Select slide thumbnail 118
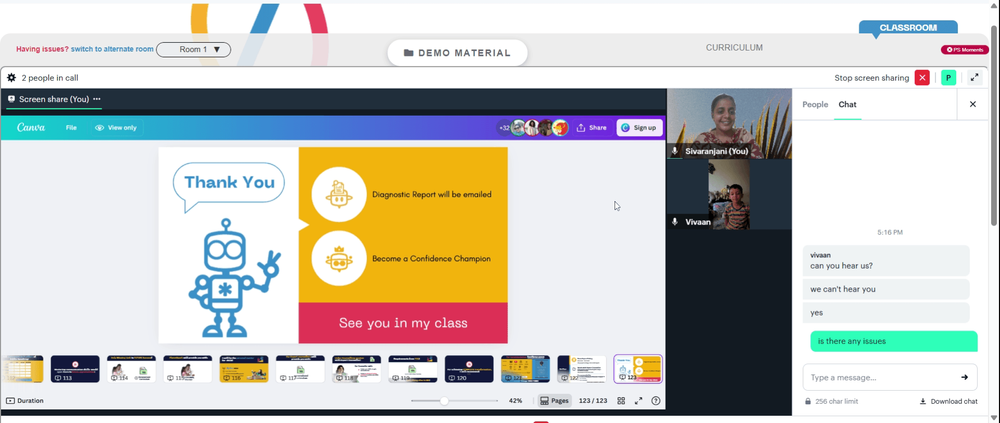The width and height of the screenshot is (1000, 423). 357,369
